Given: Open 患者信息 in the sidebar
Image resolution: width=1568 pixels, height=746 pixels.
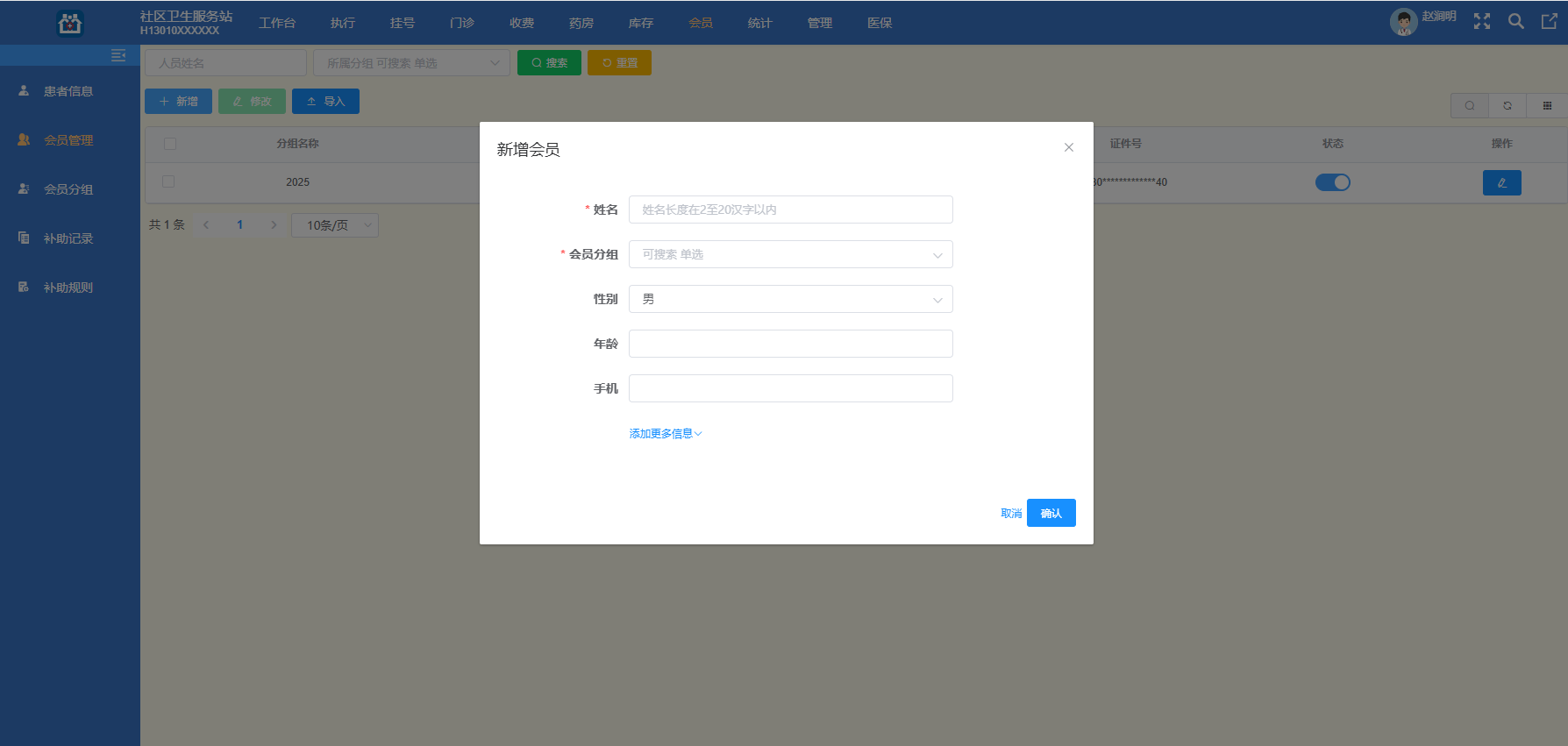Looking at the screenshot, I should pos(70,91).
